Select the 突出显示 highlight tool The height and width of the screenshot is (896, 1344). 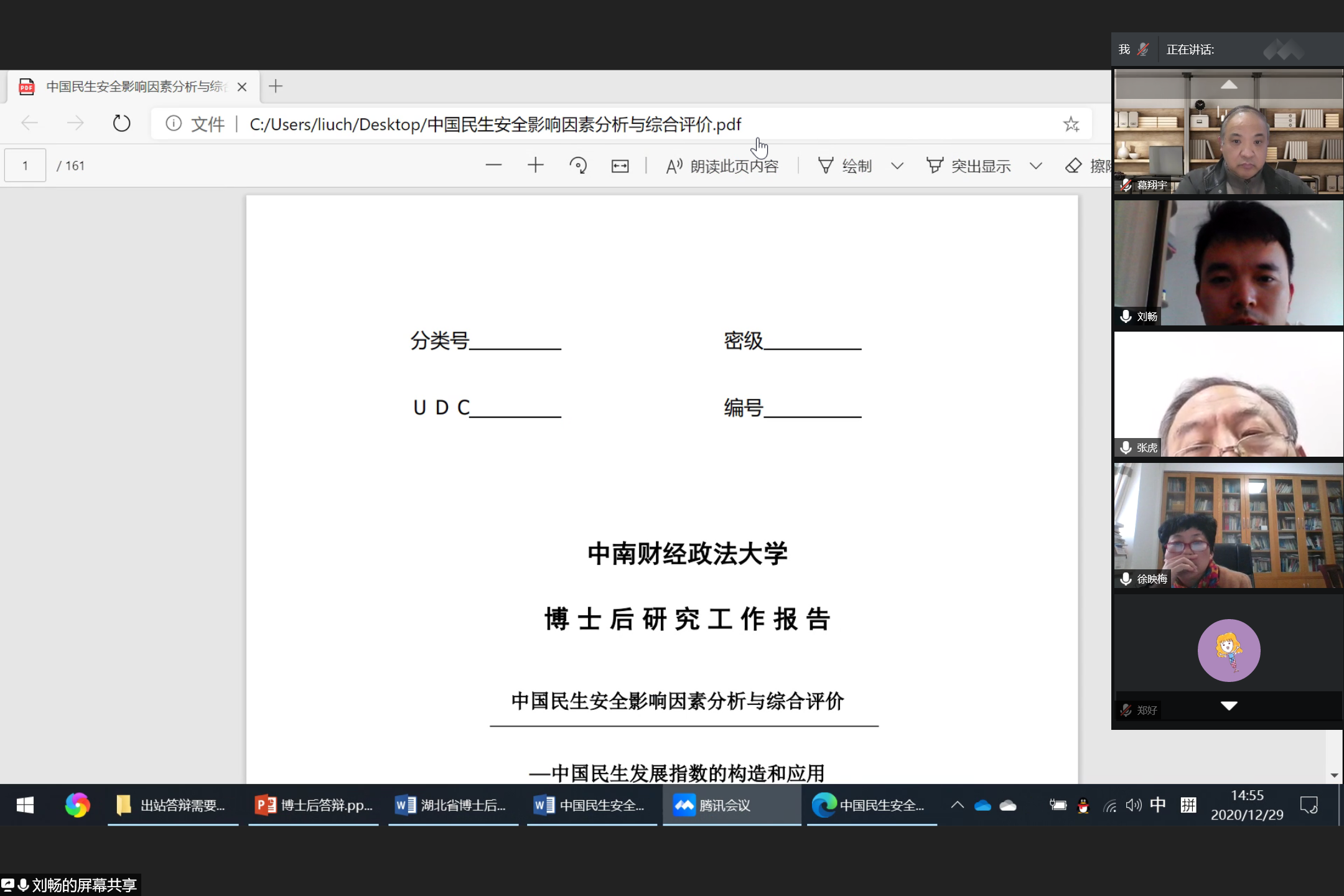point(968,166)
